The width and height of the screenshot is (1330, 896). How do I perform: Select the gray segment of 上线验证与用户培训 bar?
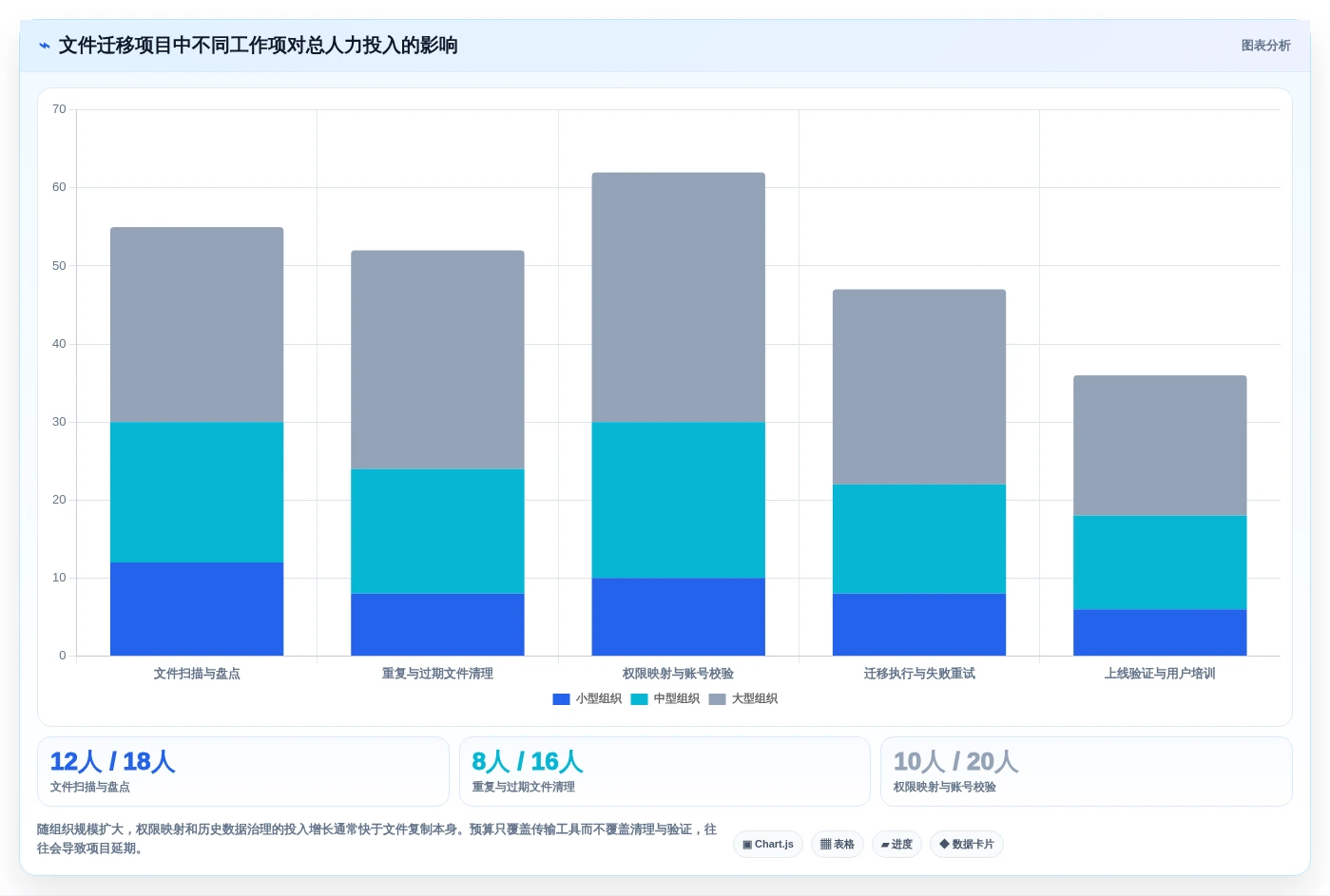[x=1160, y=446]
